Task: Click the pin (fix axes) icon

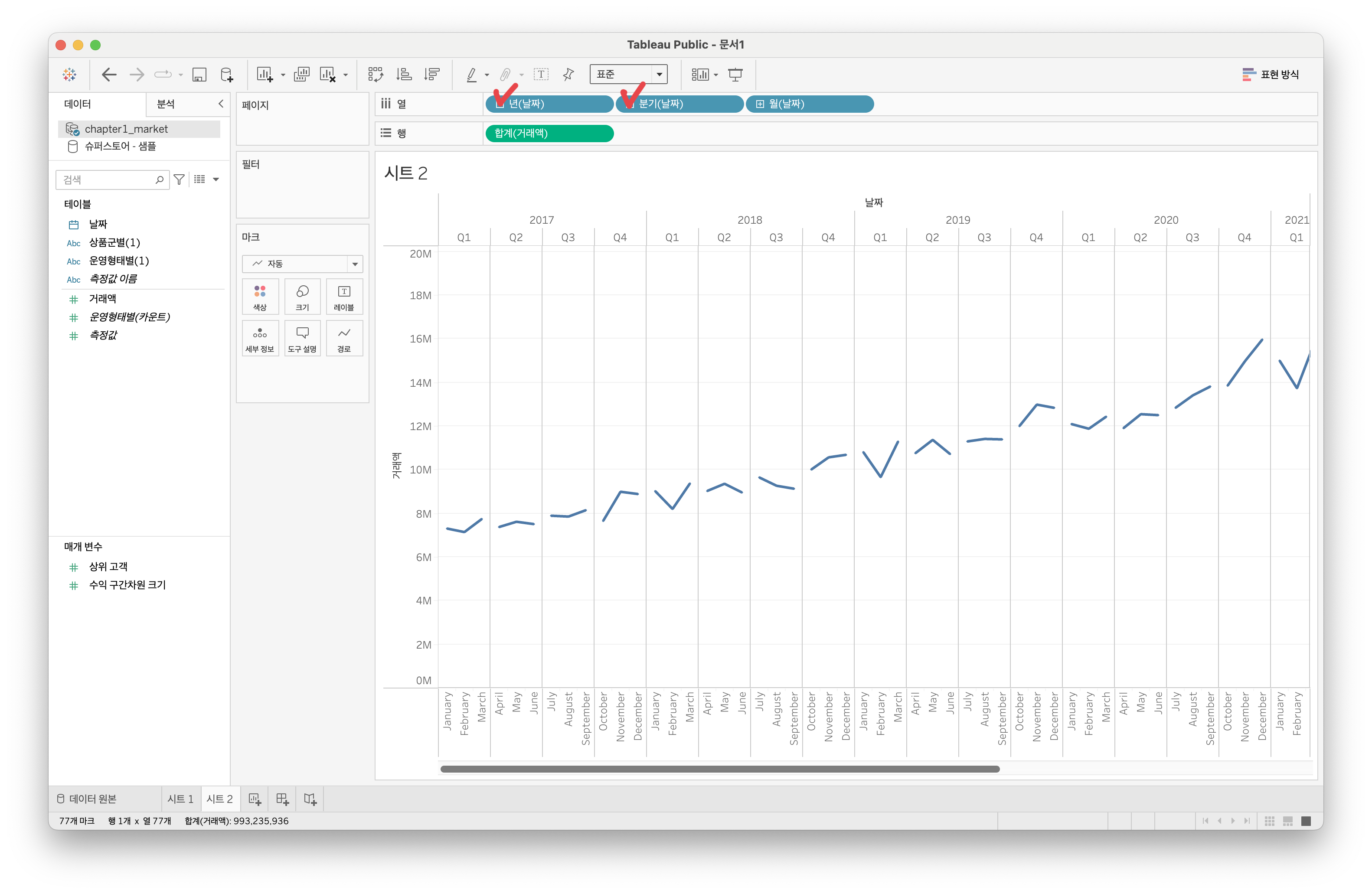Action: pyautogui.click(x=568, y=75)
